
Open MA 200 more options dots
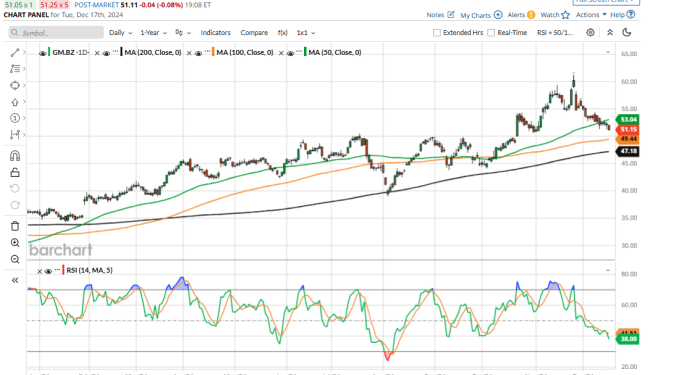point(116,52)
